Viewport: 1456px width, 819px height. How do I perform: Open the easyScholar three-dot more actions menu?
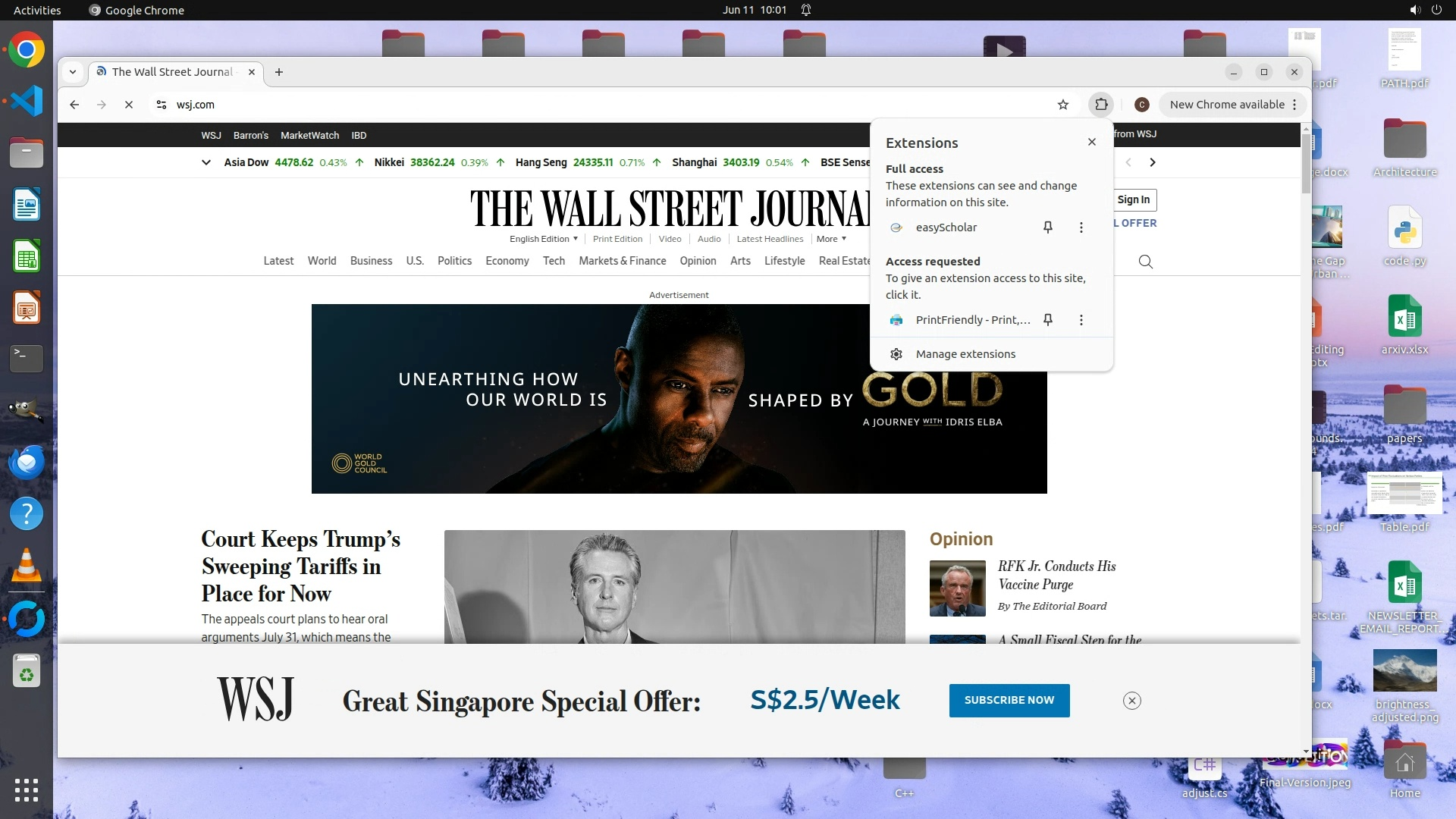[x=1081, y=227]
